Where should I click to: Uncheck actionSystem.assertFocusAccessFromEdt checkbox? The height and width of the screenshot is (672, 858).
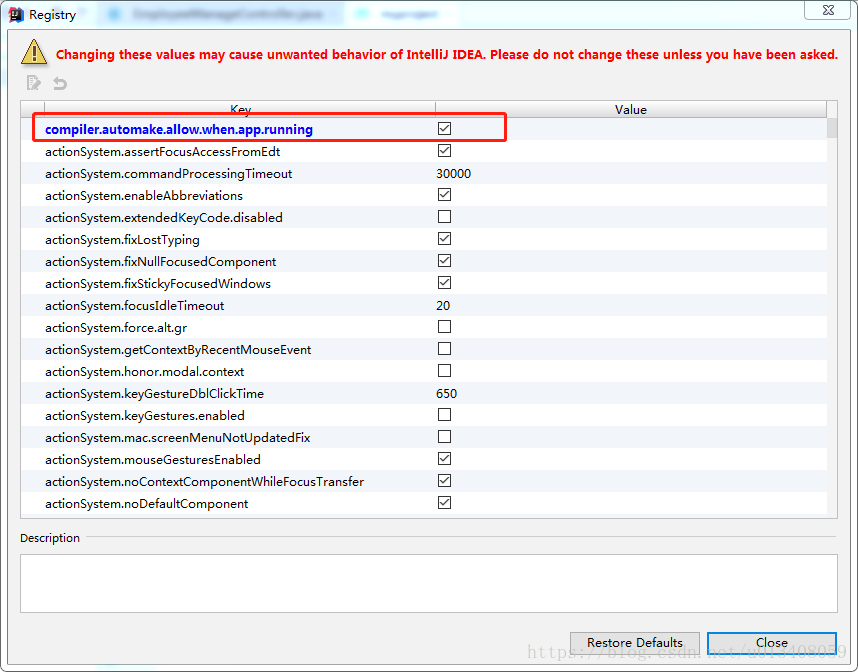[444, 150]
